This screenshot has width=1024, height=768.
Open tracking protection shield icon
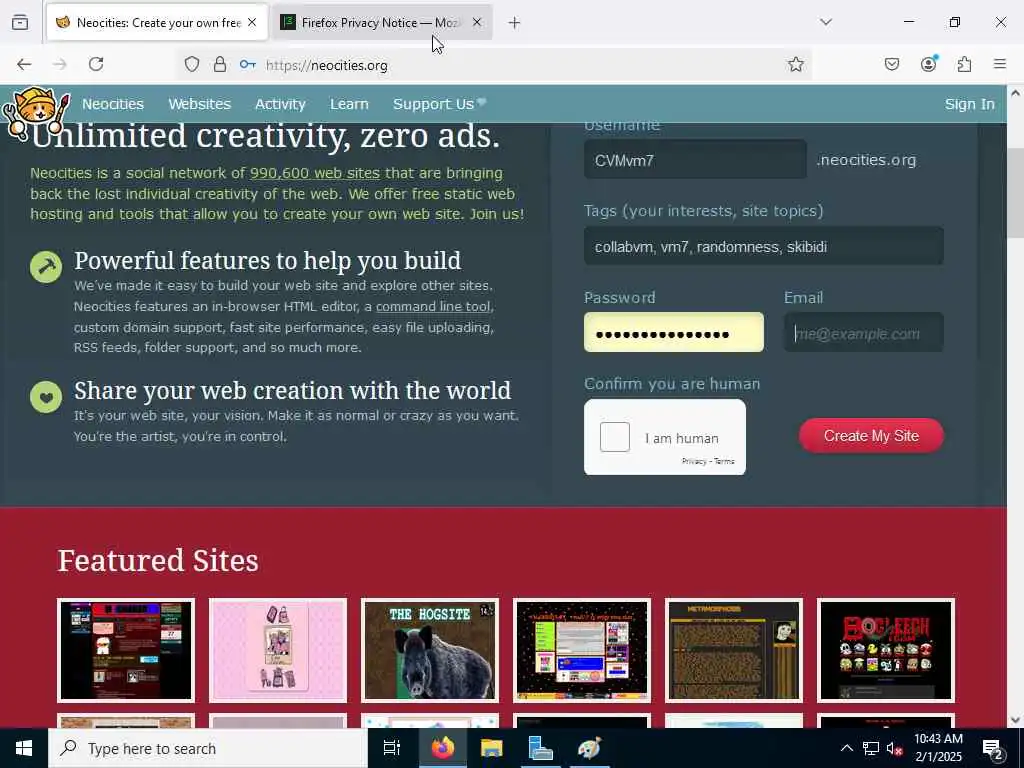pyautogui.click(x=191, y=64)
